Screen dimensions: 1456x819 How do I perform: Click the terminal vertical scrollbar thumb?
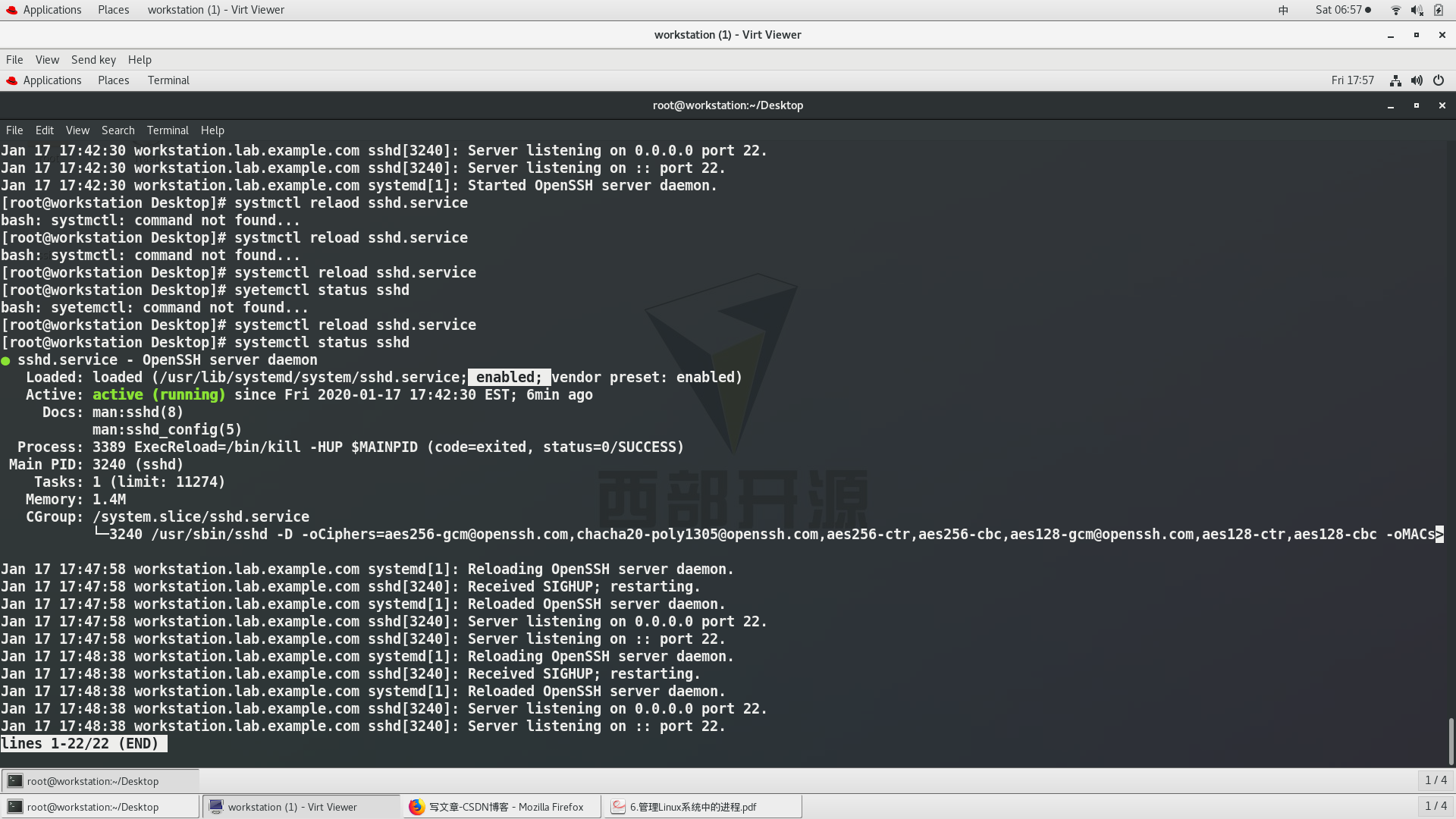click(x=1451, y=740)
